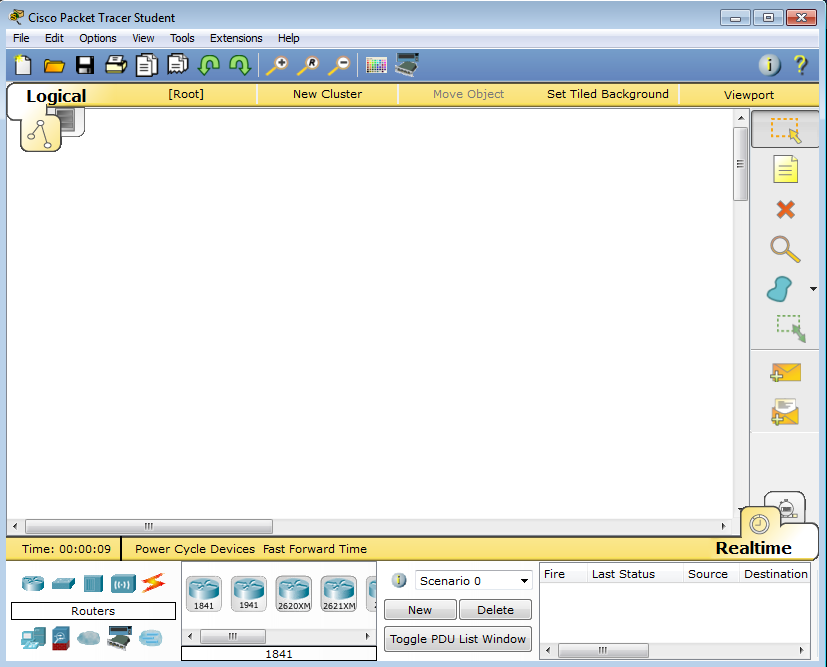Click Fast Forward Time
The width and height of the screenshot is (827, 667).
coord(315,549)
